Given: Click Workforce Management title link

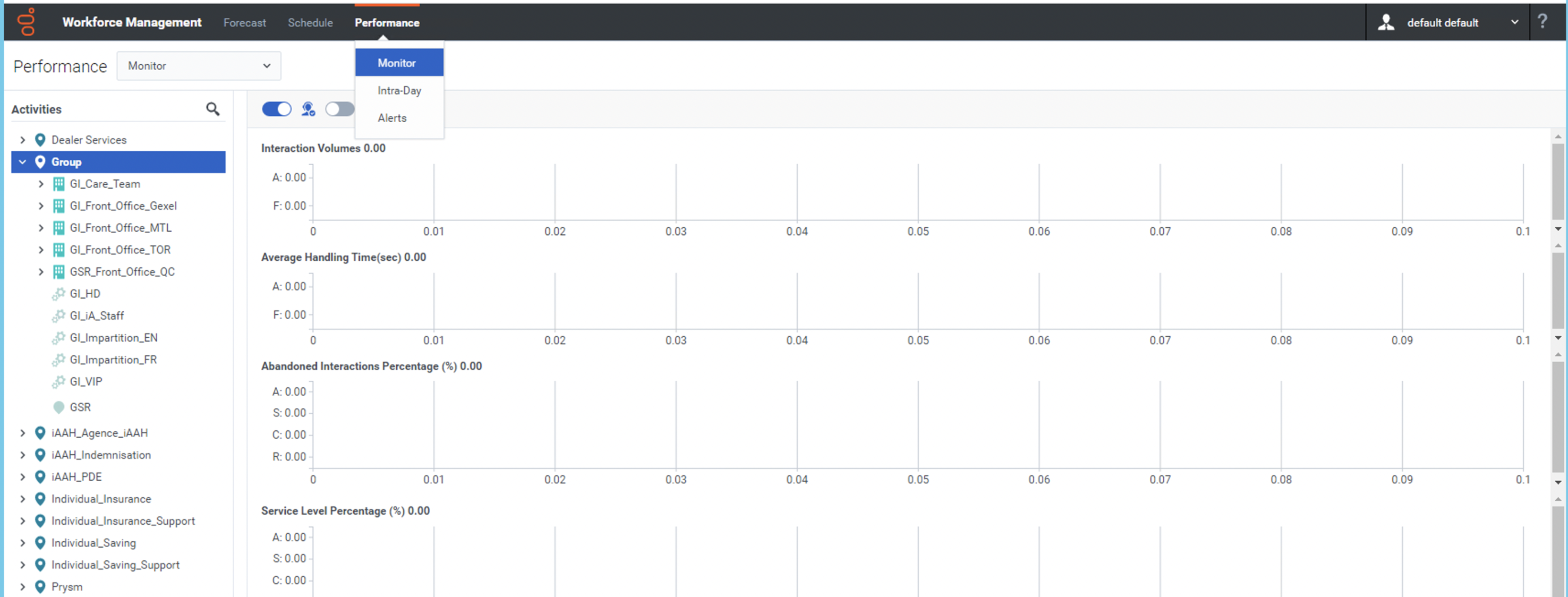Looking at the screenshot, I should pyautogui.click(x=132, y=22).
